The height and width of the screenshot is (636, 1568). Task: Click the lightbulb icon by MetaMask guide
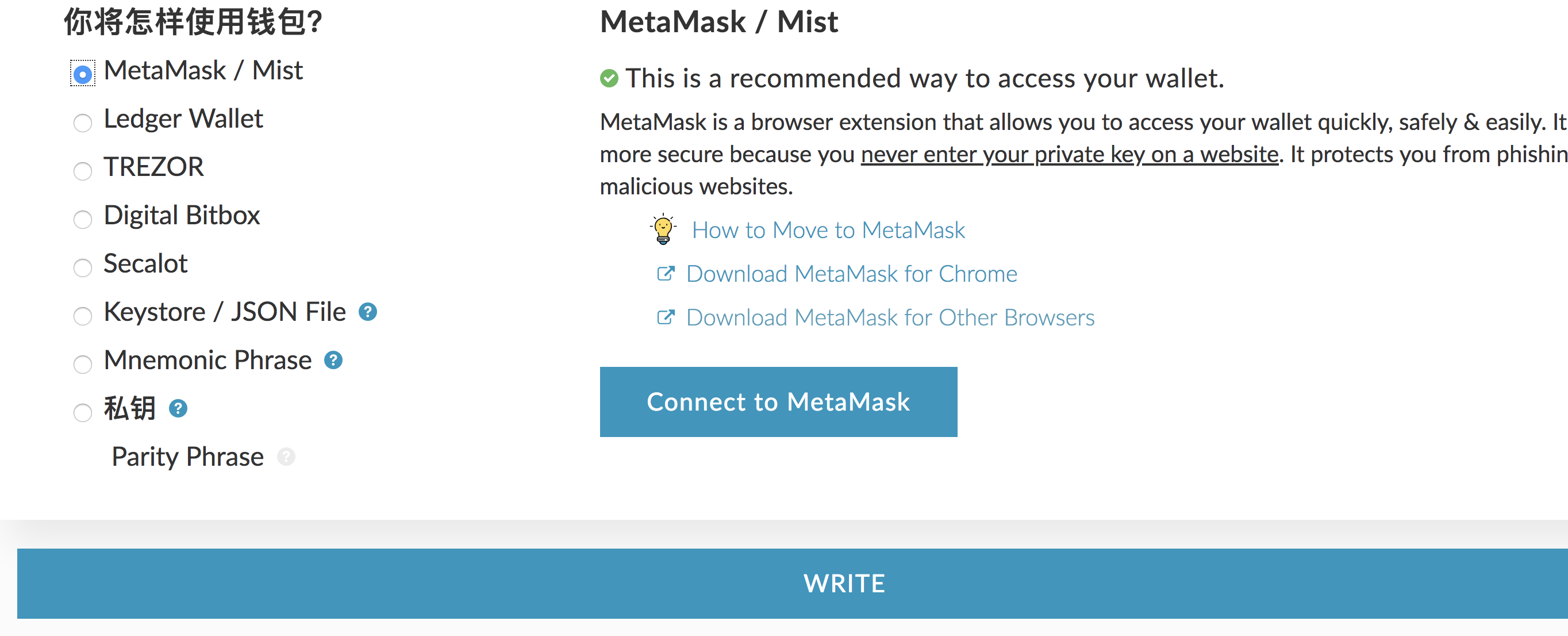663,229
